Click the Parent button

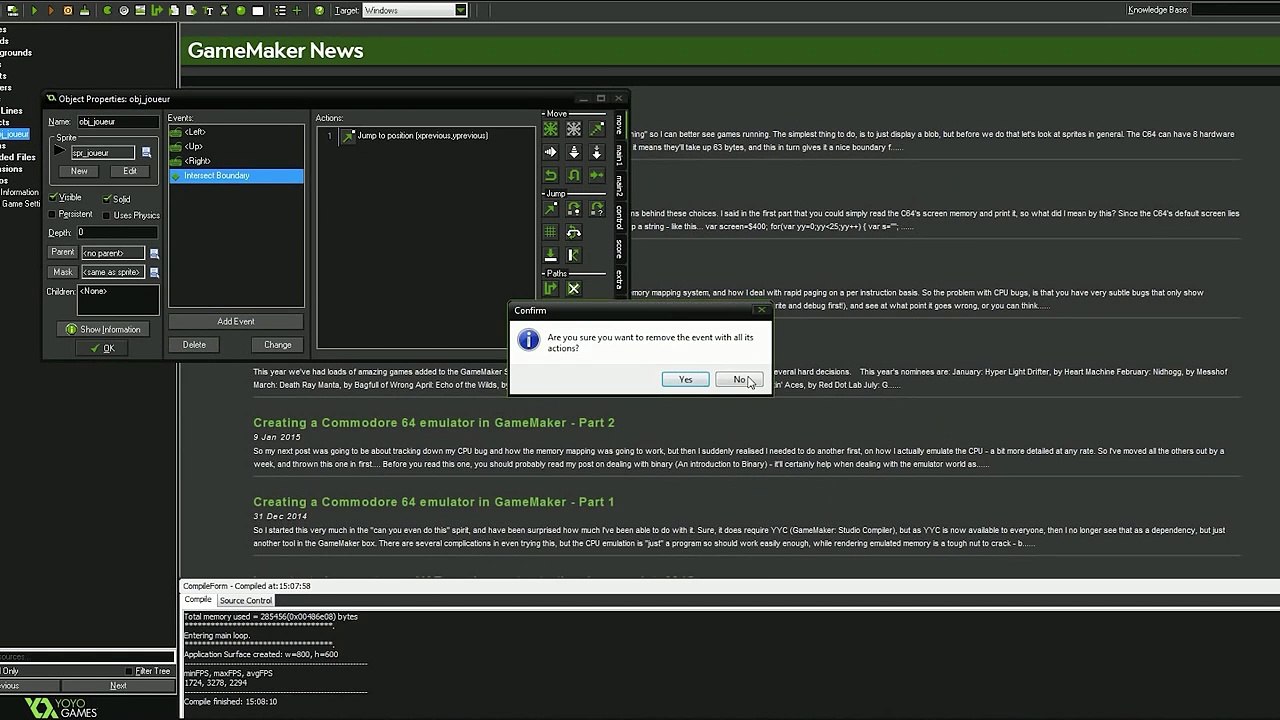(x=63, y=253)
